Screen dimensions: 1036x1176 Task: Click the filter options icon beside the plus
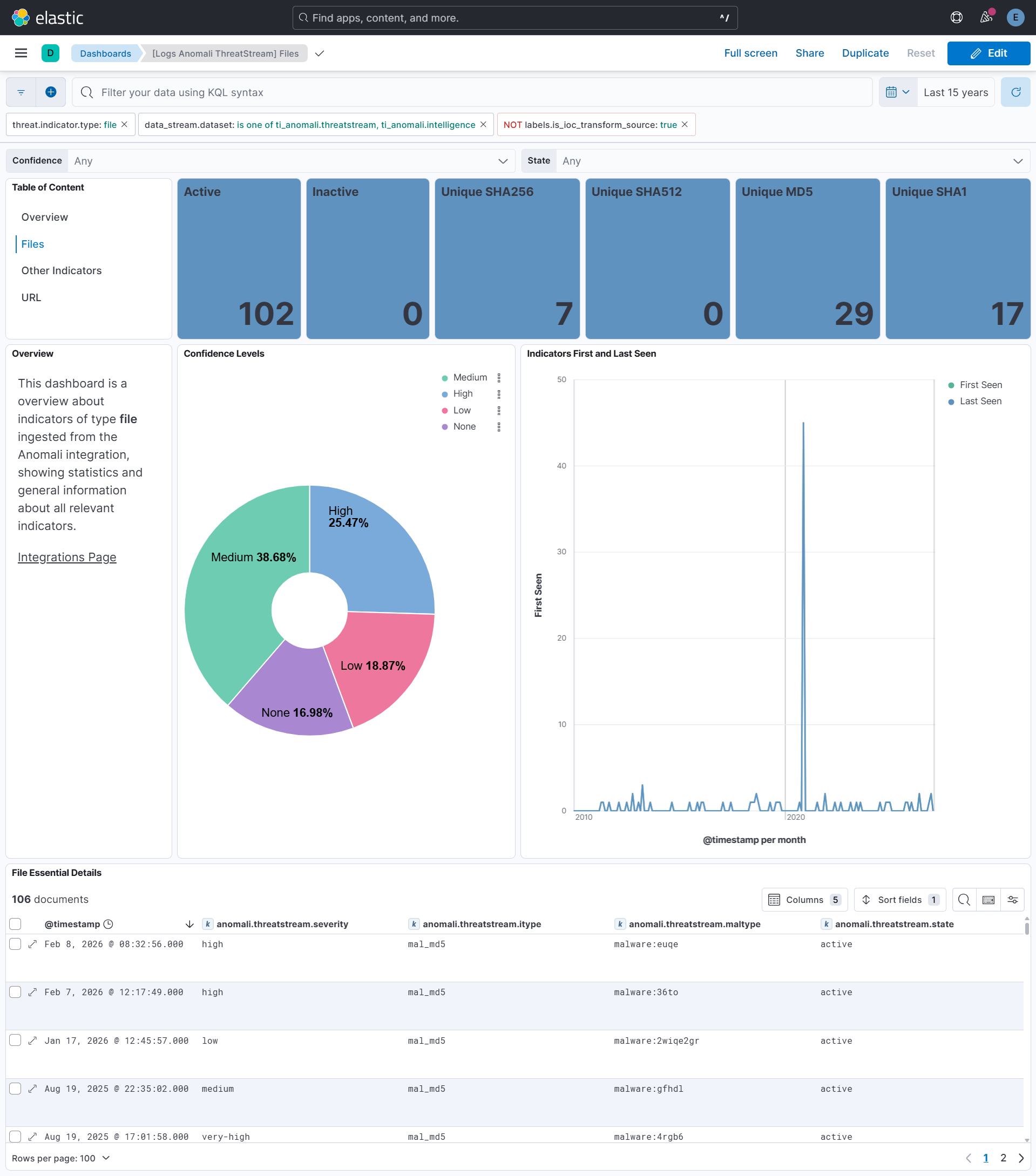point(21,92)
